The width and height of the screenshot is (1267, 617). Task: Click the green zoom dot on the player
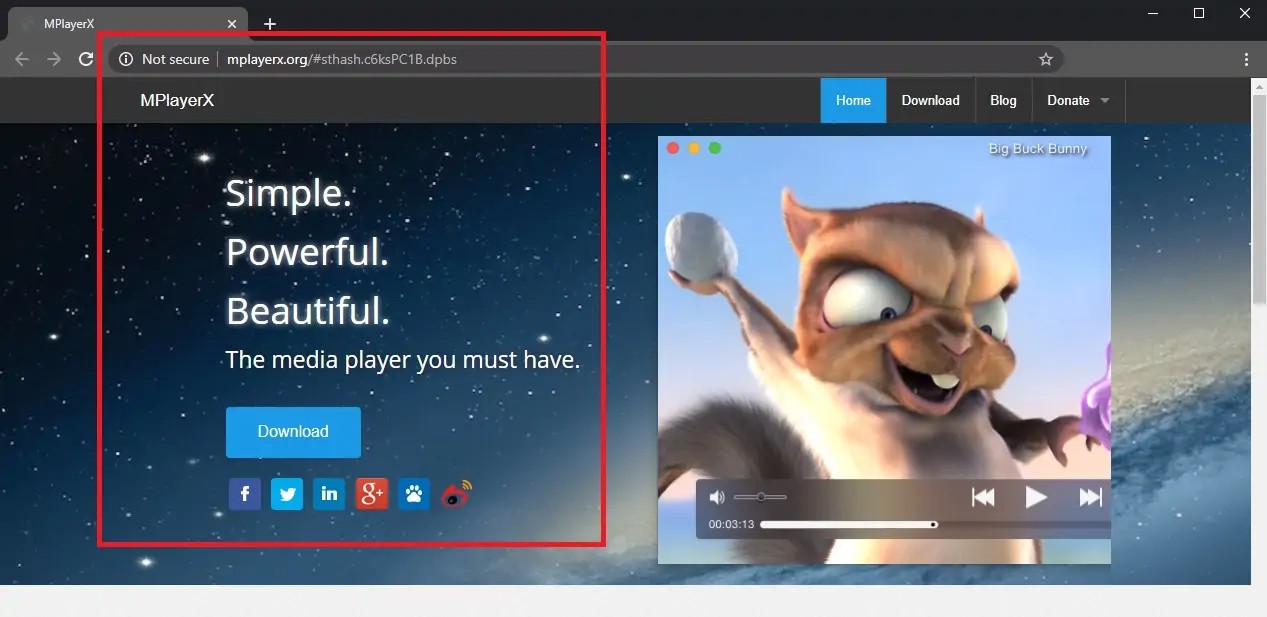(715, 148)
